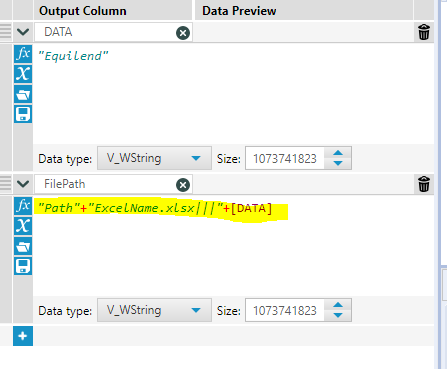
Task: Open columns and constants for DATA expression
Action: tap(23, 74)
